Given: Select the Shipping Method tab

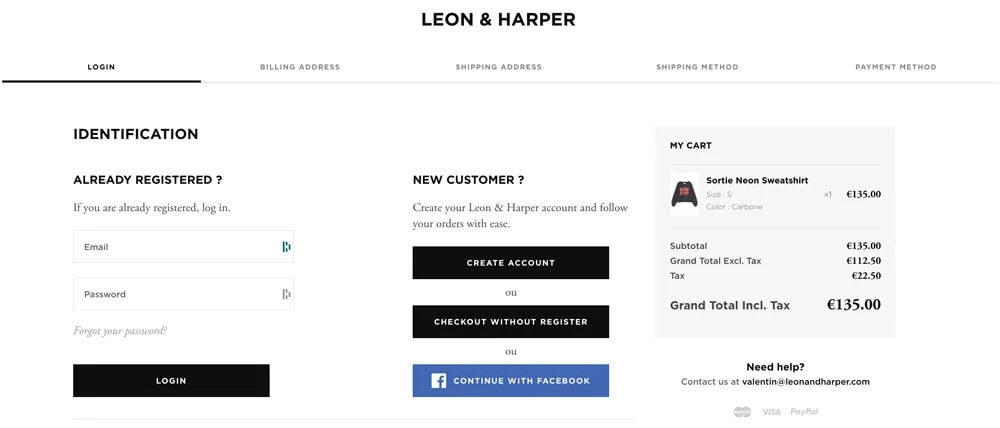Looking at the screenshot, I should click(697, 67).
